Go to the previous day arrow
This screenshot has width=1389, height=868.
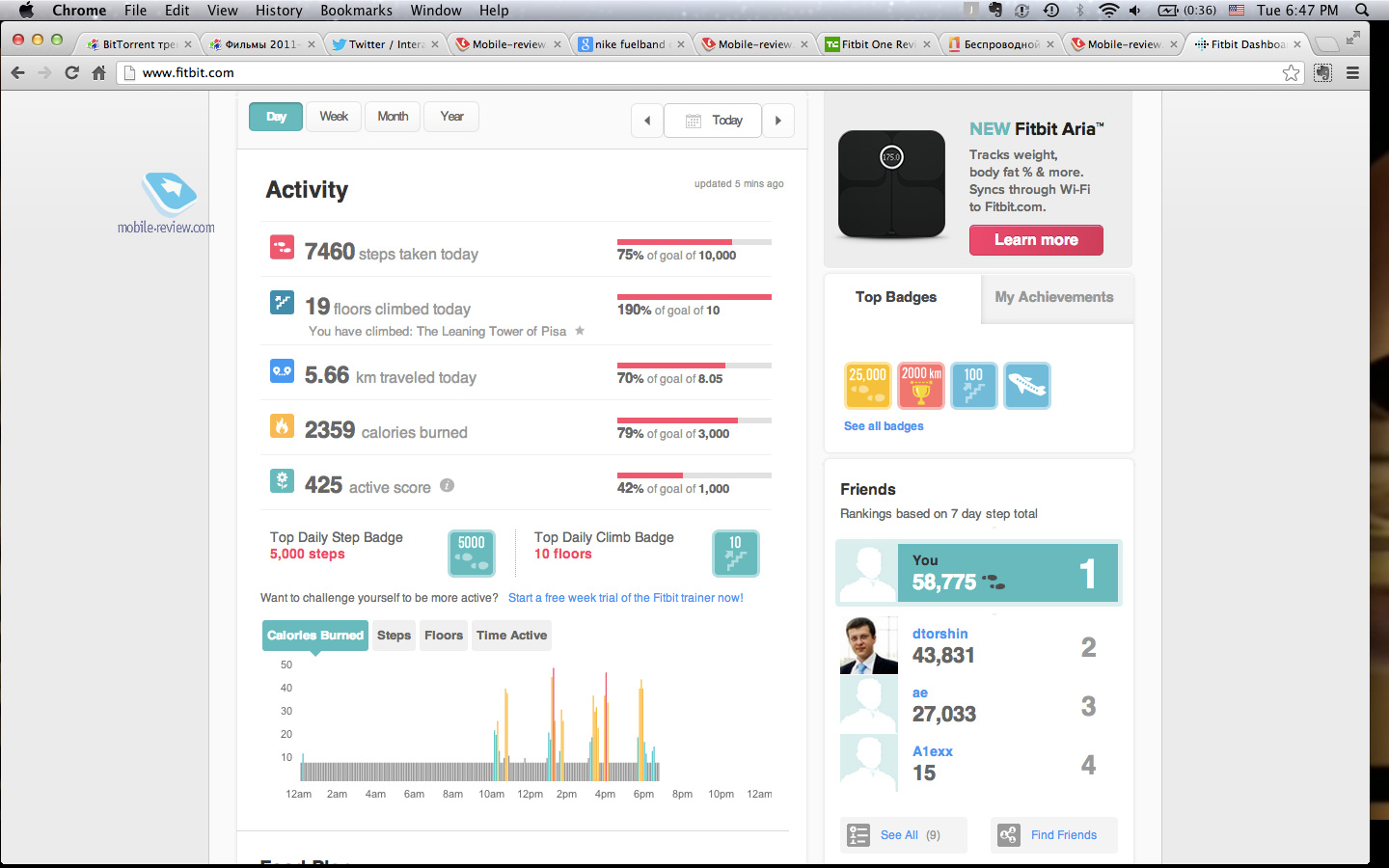647,121
